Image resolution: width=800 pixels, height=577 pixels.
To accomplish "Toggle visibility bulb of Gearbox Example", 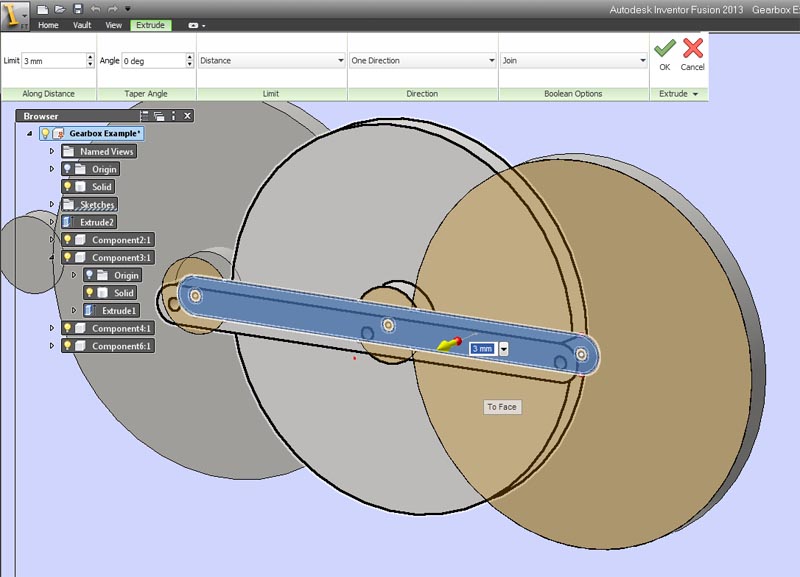I will [45, 134].
